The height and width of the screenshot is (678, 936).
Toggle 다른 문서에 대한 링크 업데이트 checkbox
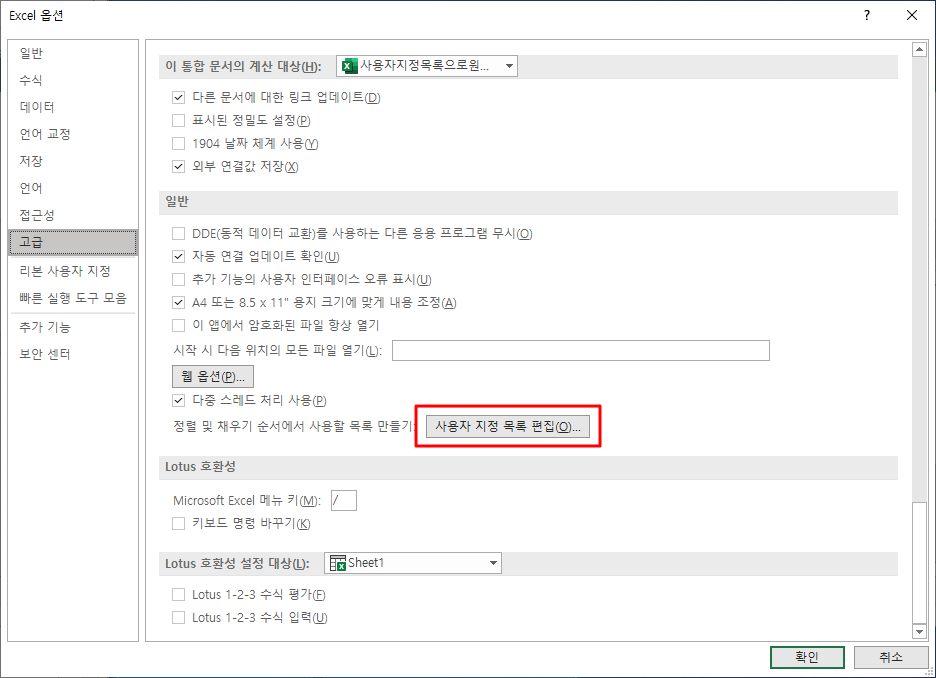pos(178,97)
